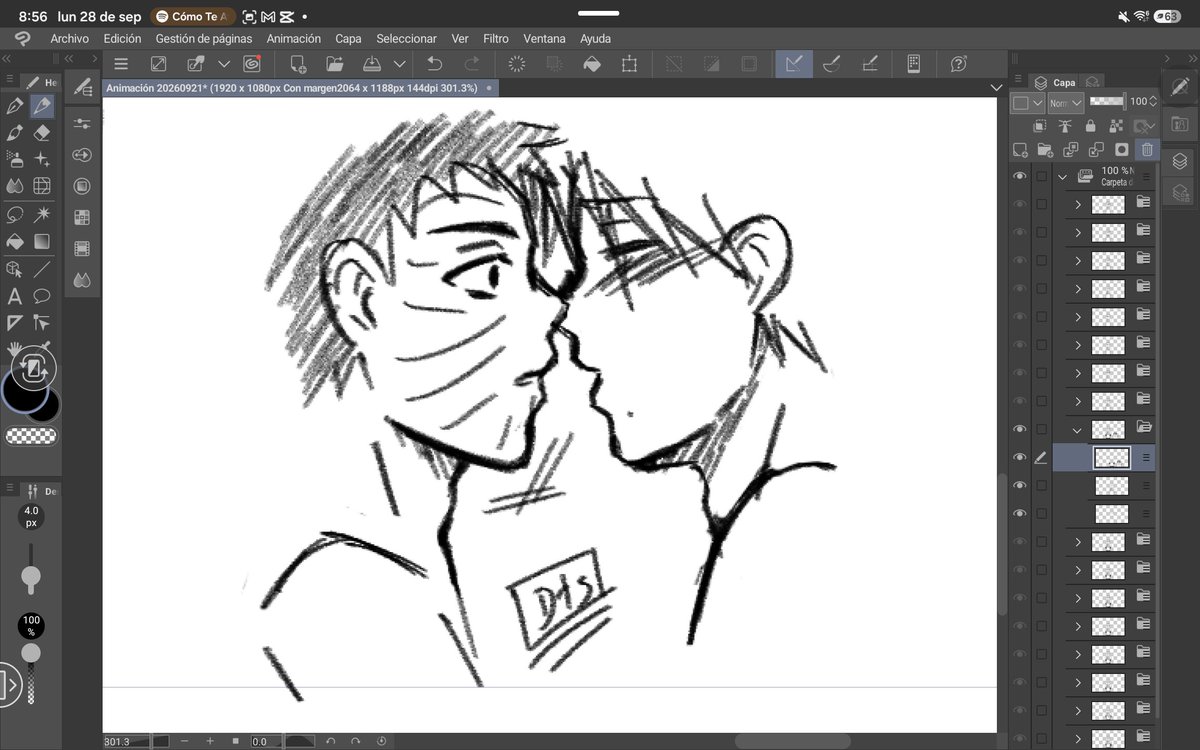Open the Filtro menu

[x=496, y=39]
